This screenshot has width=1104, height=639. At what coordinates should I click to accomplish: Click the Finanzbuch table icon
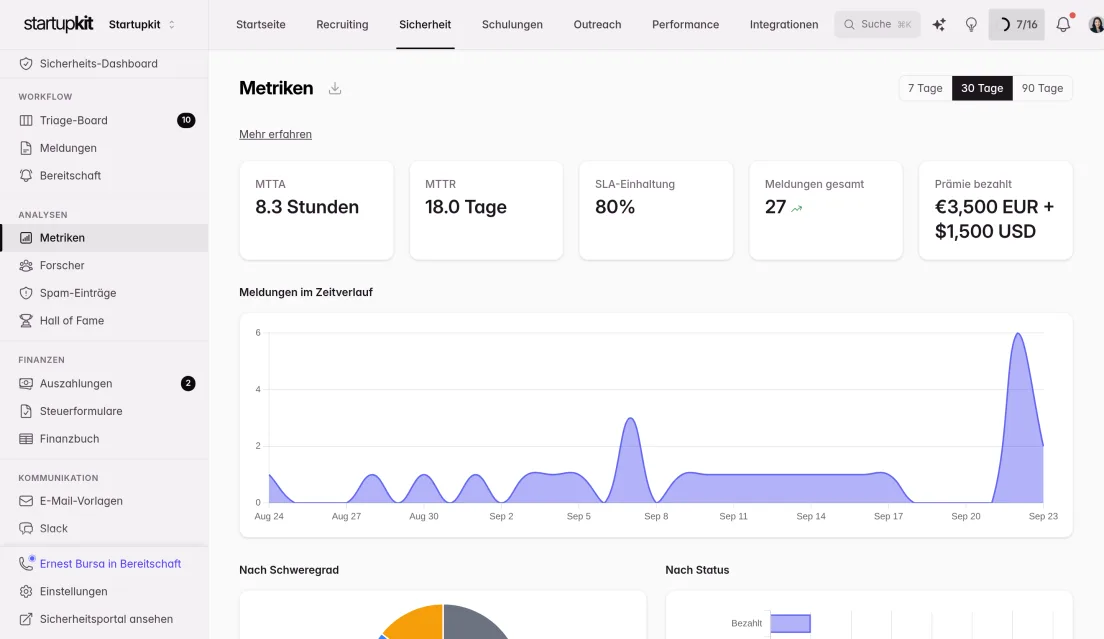26,438
